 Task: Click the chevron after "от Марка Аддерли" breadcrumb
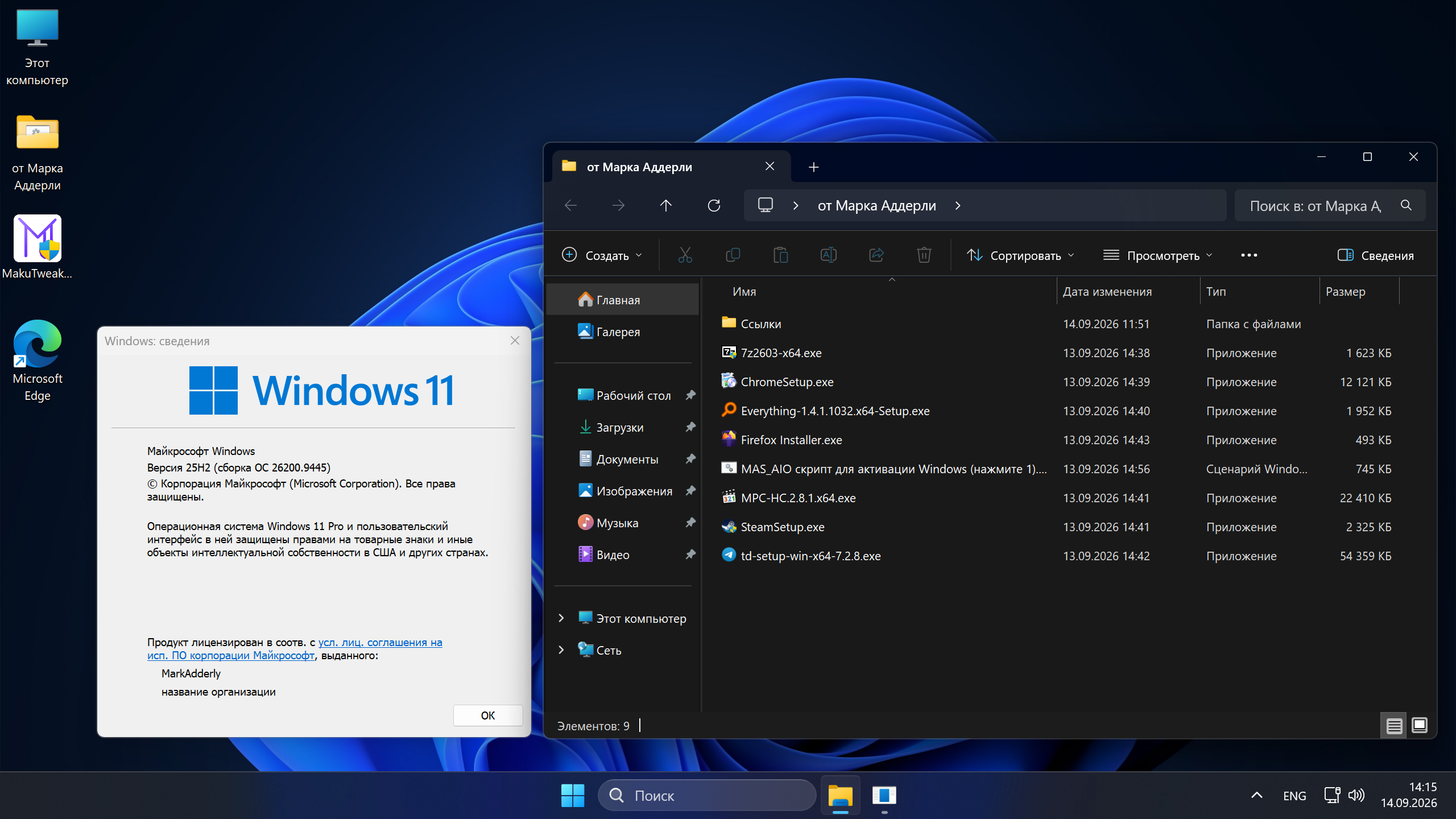coord(958,205)
